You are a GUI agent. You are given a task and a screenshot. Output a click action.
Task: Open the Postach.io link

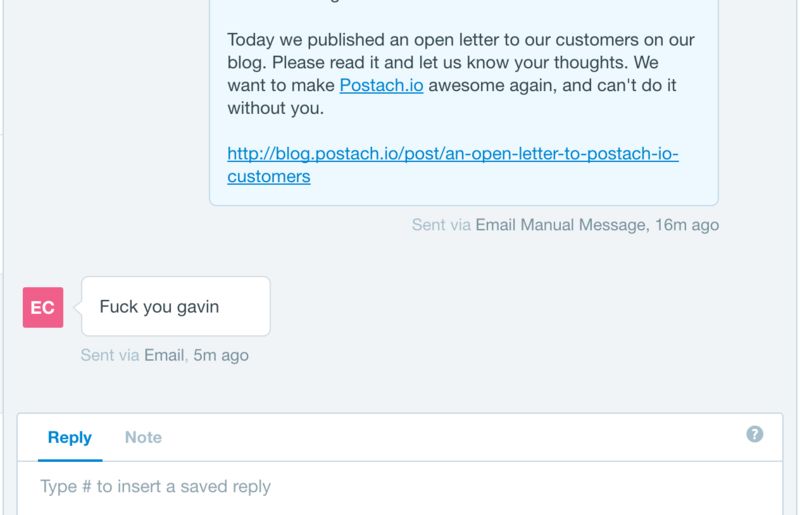pos(382,85)
